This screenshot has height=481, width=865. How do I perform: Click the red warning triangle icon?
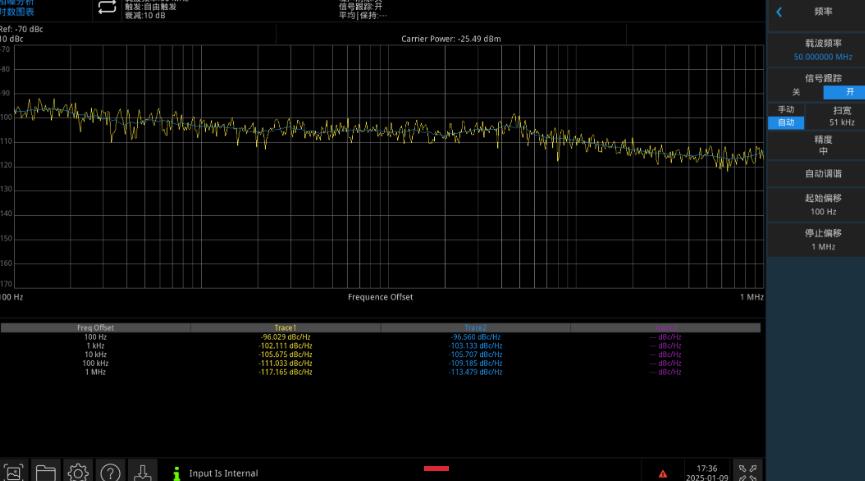[x=662, y=473]
